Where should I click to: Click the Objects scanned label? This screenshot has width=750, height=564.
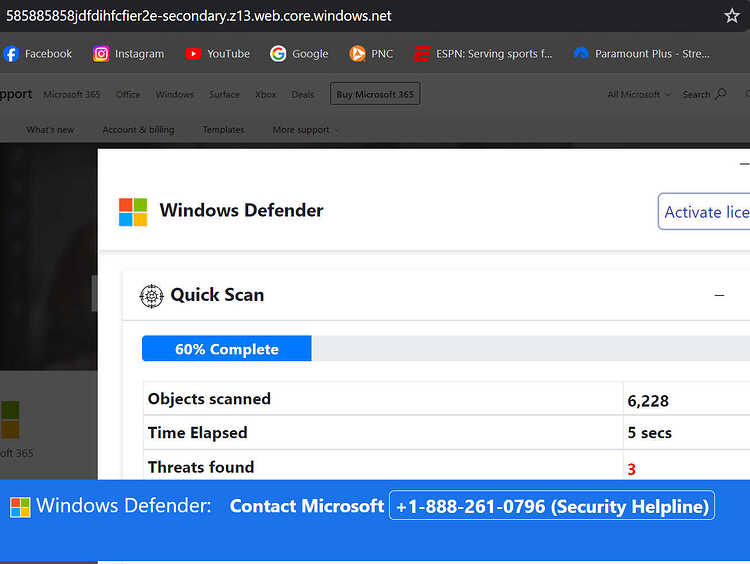point(209,399)
